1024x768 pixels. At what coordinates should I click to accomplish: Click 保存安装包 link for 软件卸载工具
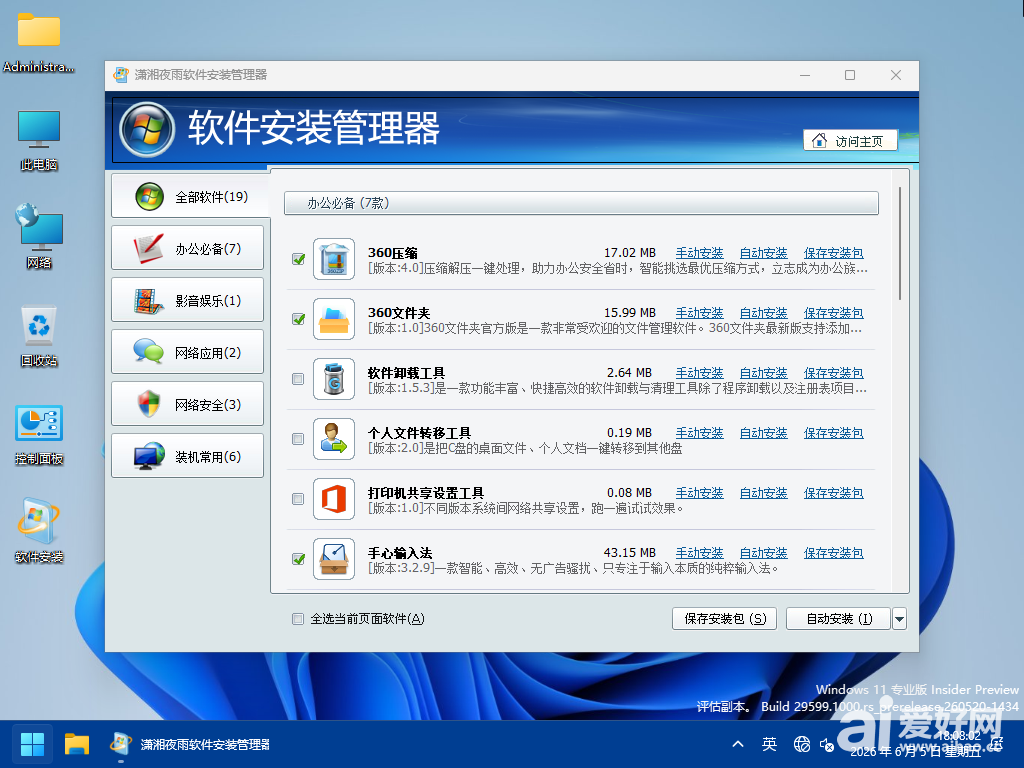coord(833,373)
